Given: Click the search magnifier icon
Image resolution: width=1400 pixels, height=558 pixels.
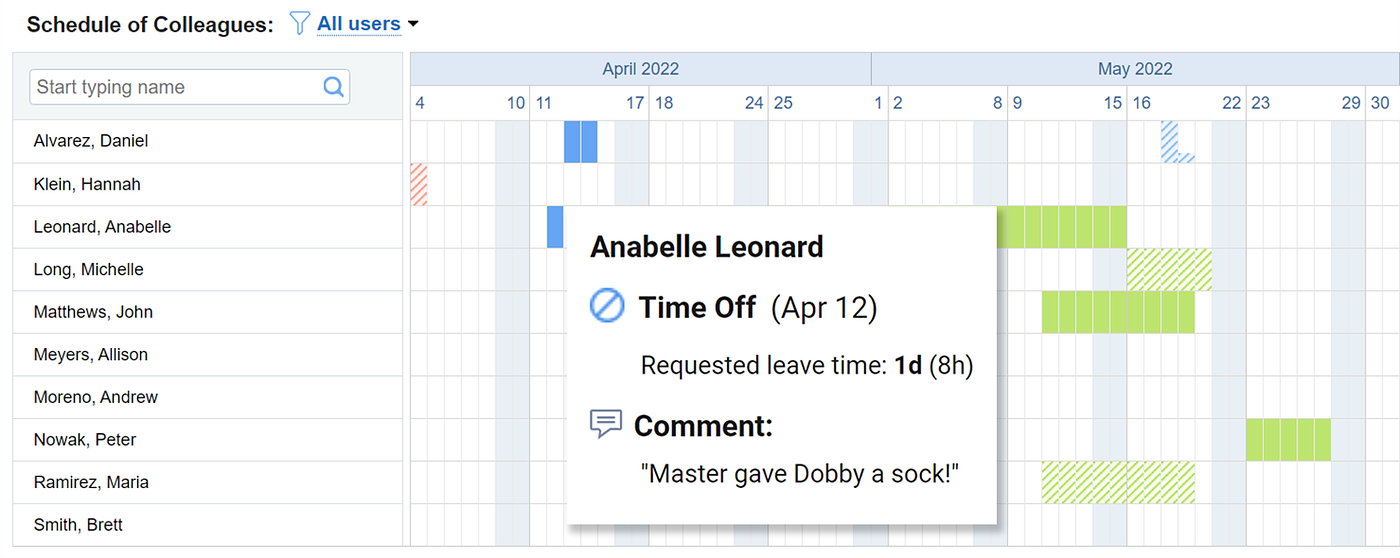Looking at the screenshot, I should click(334, 87).
